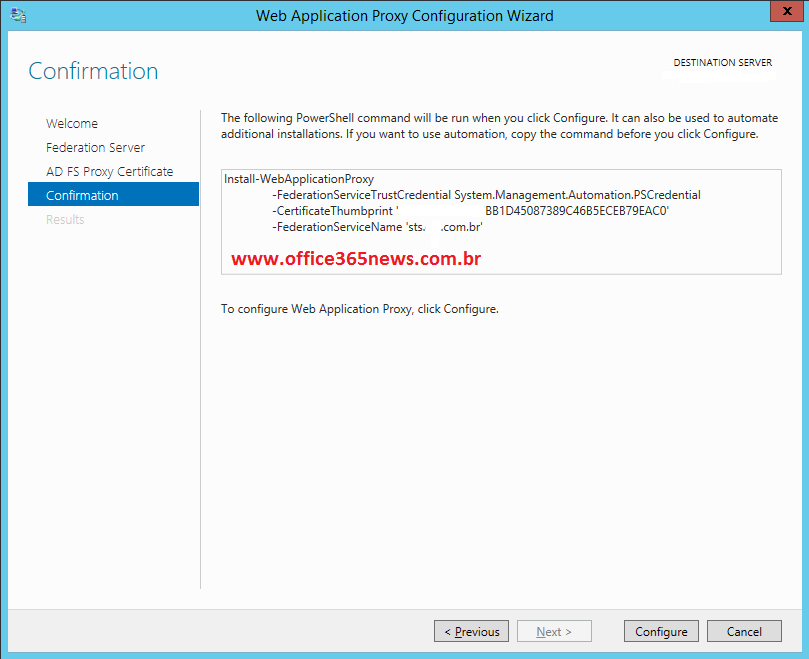Image resolution: width=809 pixels, height=659 pixels.
Task: Click the FederationServiceTrustCredential parameter line
Action: [x=486, y=195]
